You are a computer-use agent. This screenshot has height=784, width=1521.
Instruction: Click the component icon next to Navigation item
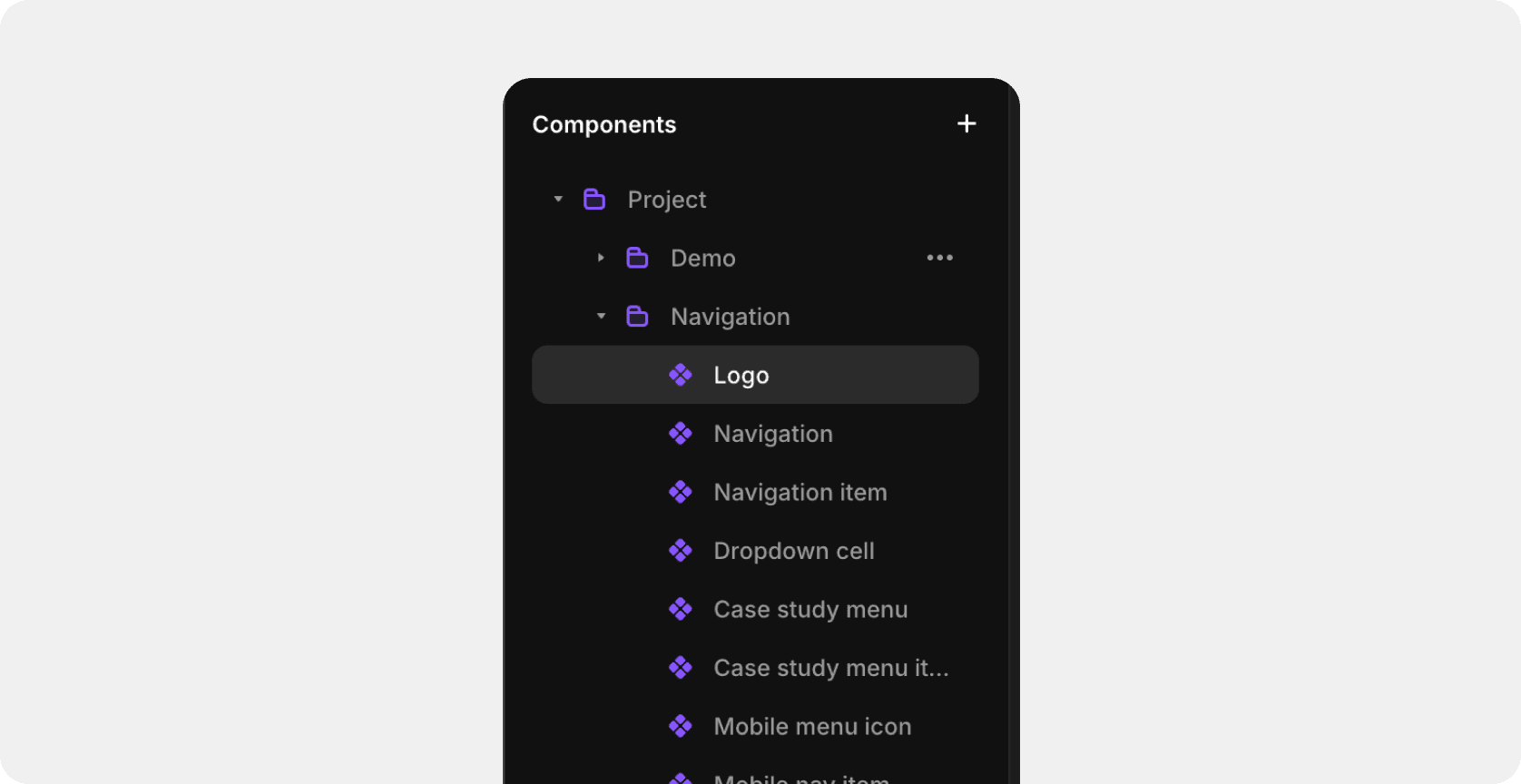click(681, 492)
